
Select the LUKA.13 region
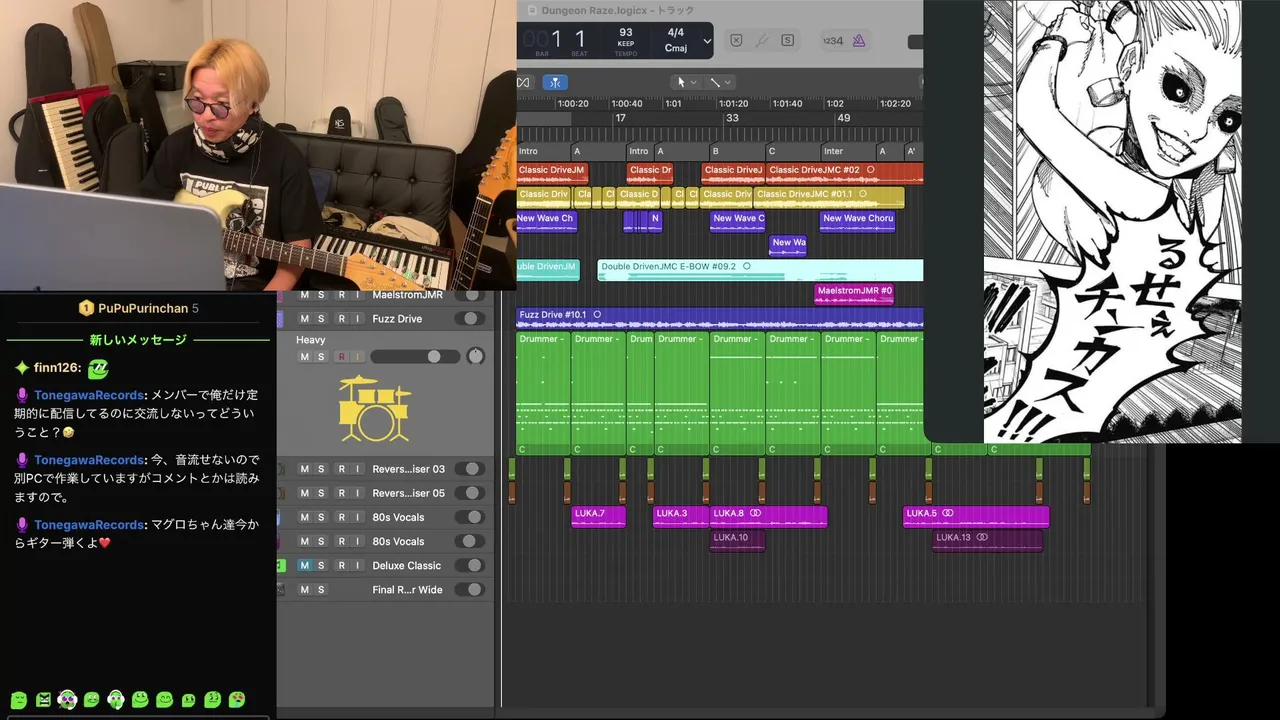pos(987,540)
